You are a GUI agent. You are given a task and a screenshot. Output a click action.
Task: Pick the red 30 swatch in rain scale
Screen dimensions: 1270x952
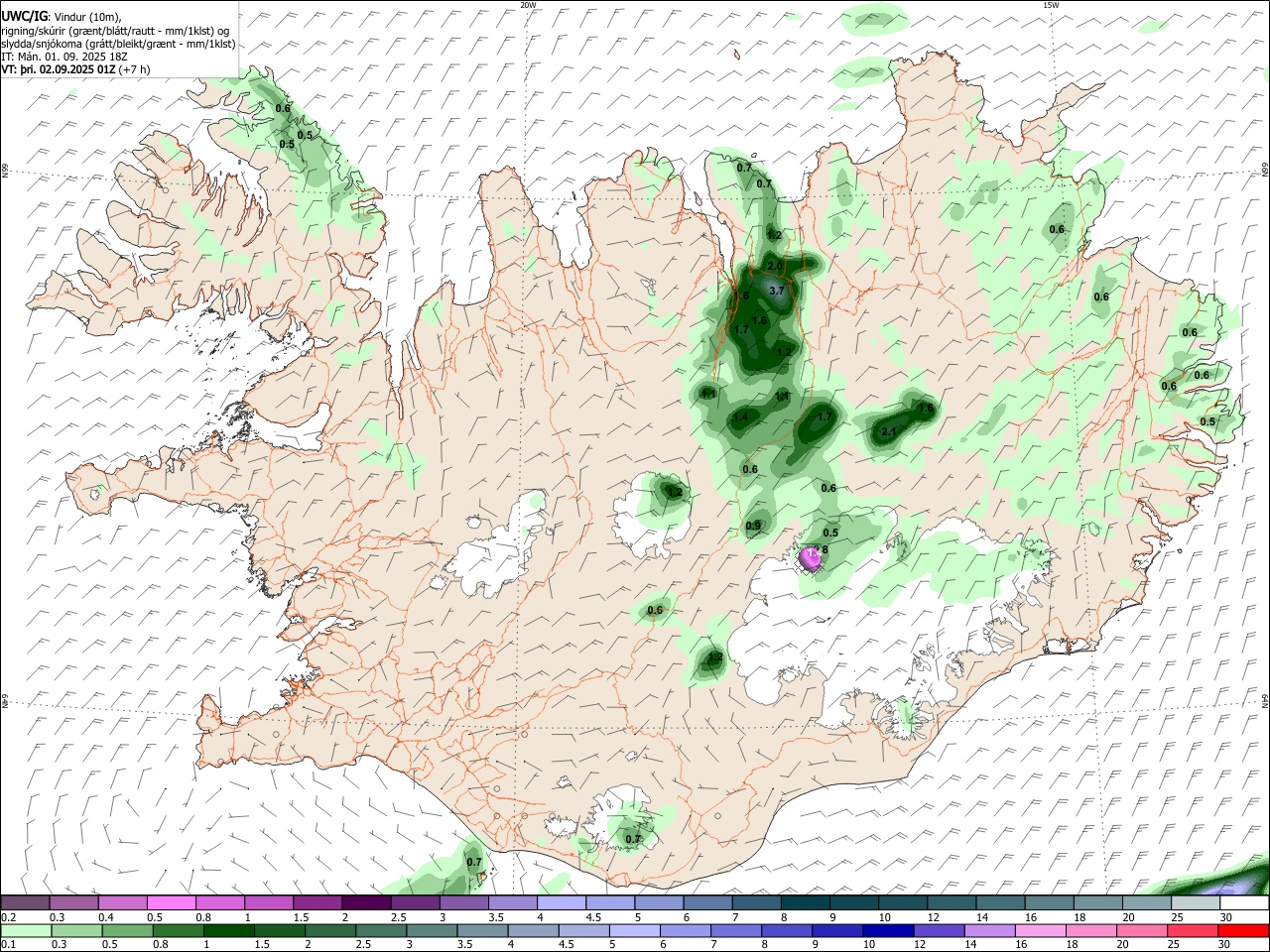coord(1244,930)
